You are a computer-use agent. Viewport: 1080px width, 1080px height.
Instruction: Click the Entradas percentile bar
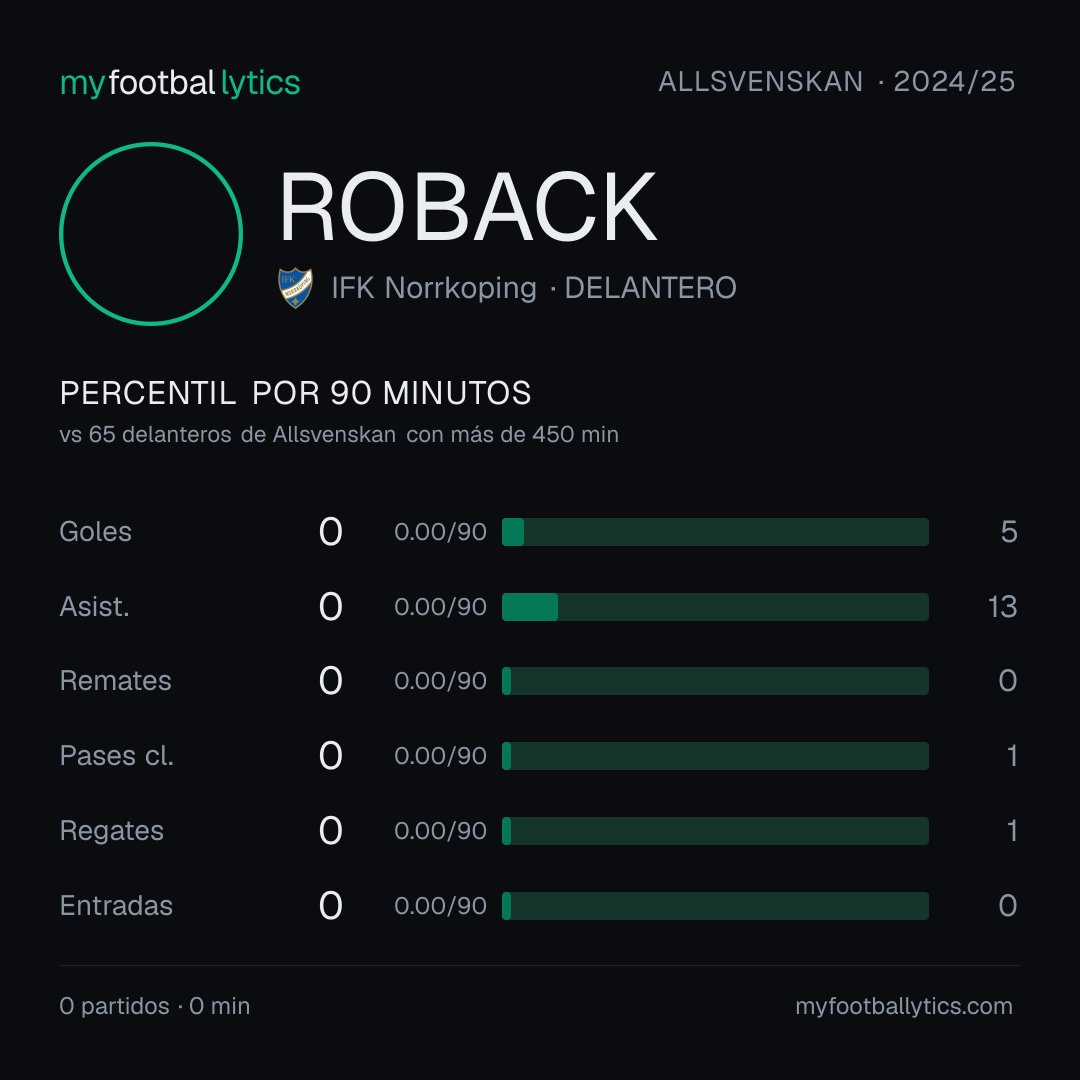(715, 906)
